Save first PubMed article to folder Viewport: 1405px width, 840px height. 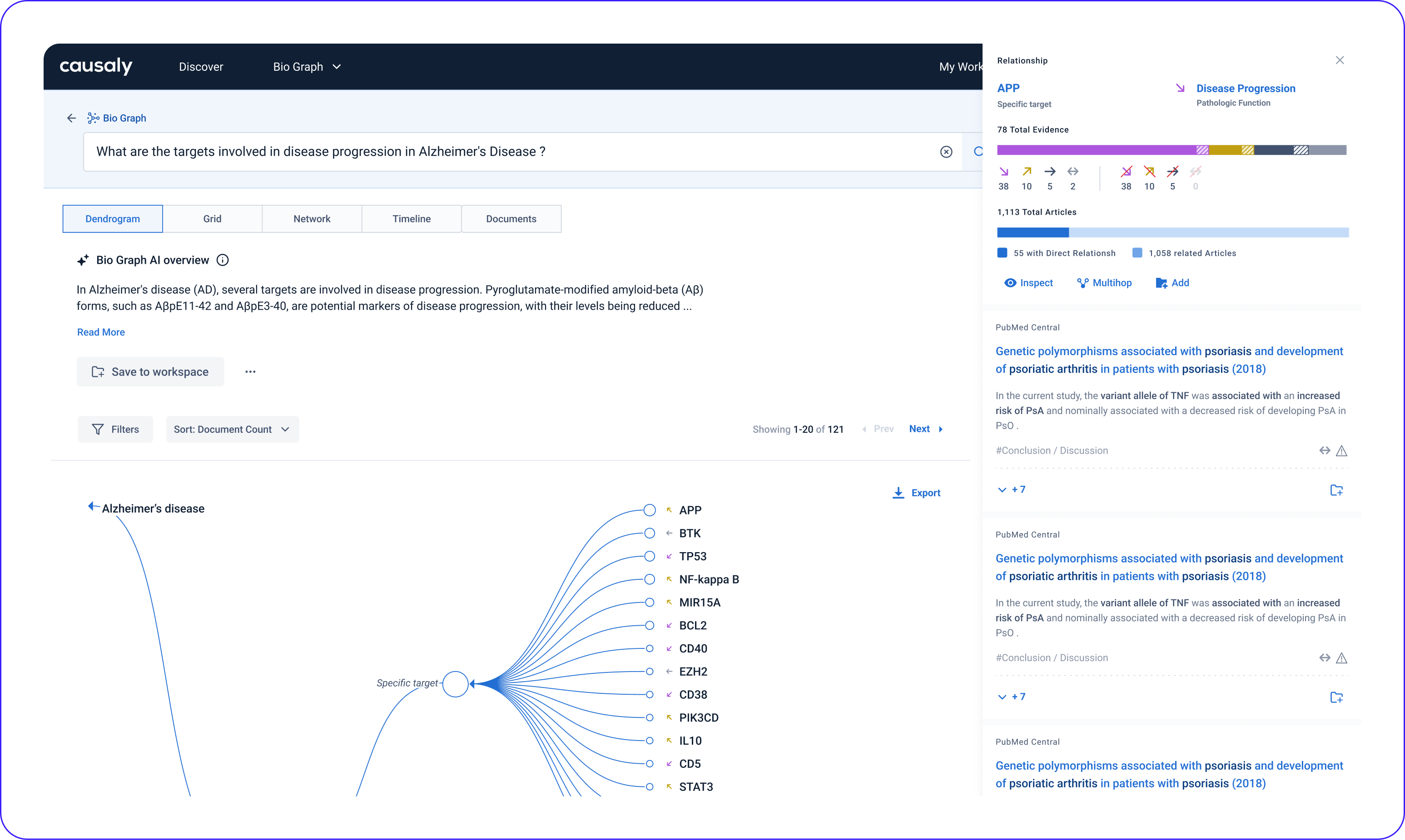[1336, 489]
